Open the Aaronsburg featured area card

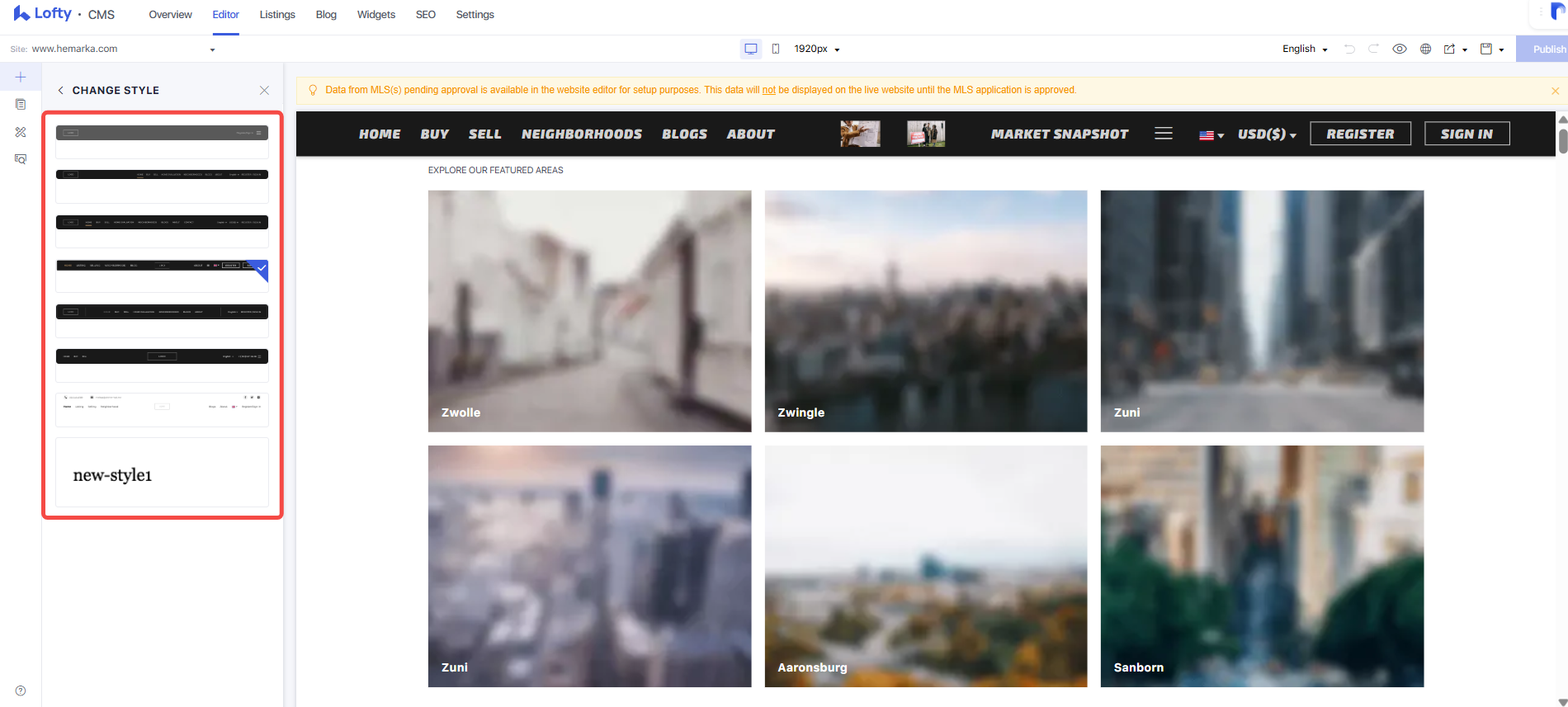pyautogui.click(x=926, y=566)
